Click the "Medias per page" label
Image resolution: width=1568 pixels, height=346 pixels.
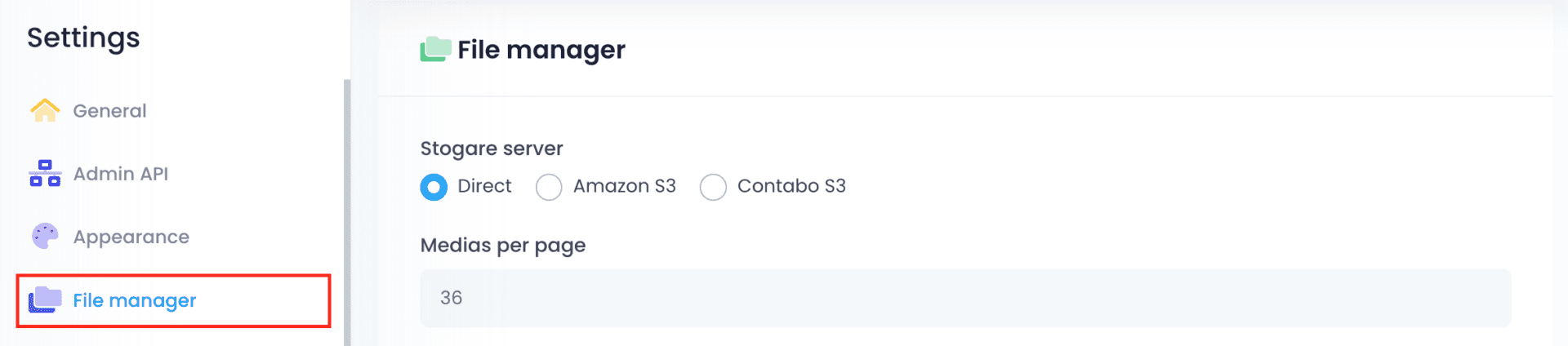tap(503, 246)
